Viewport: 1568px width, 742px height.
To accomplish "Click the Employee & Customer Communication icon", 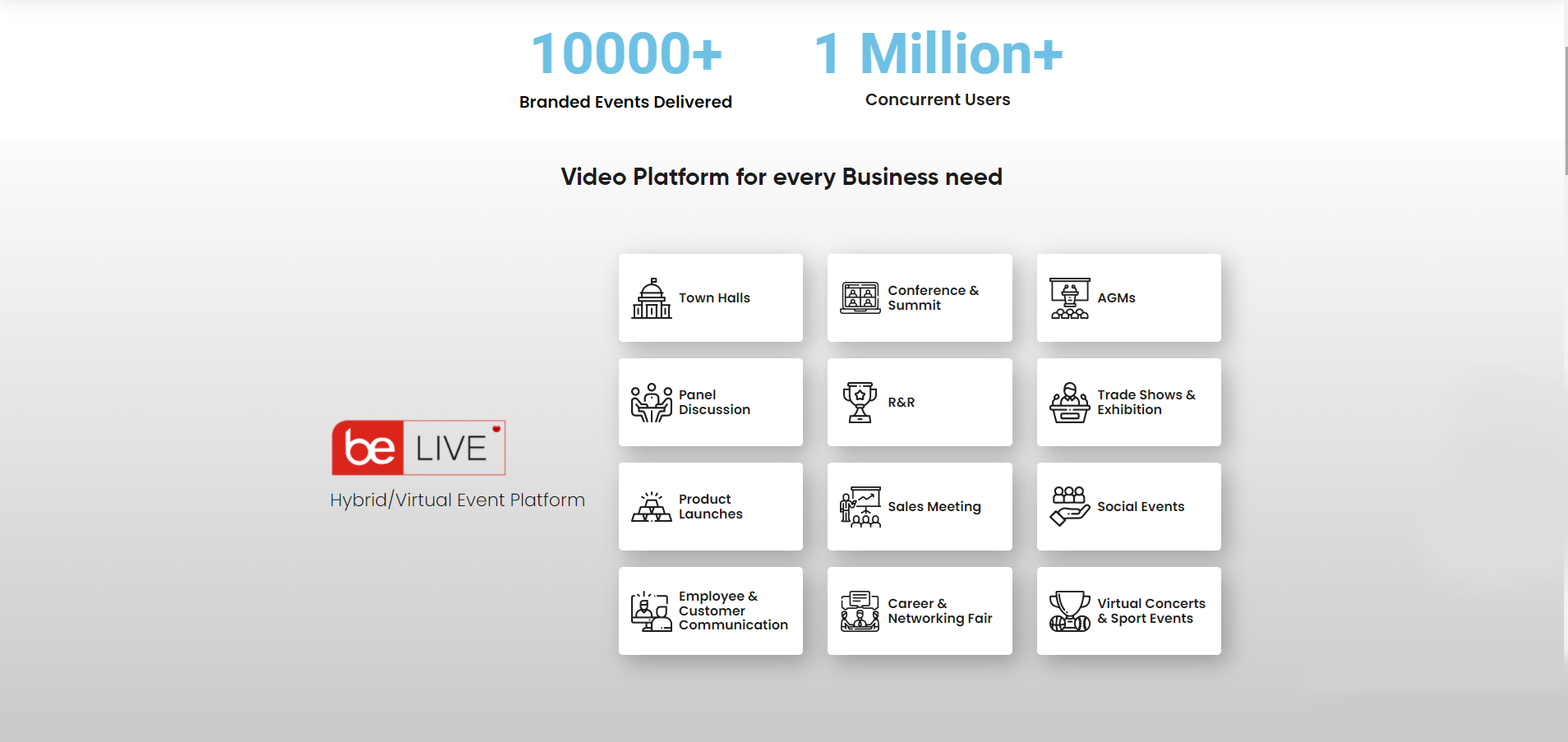I will point(652,611).
